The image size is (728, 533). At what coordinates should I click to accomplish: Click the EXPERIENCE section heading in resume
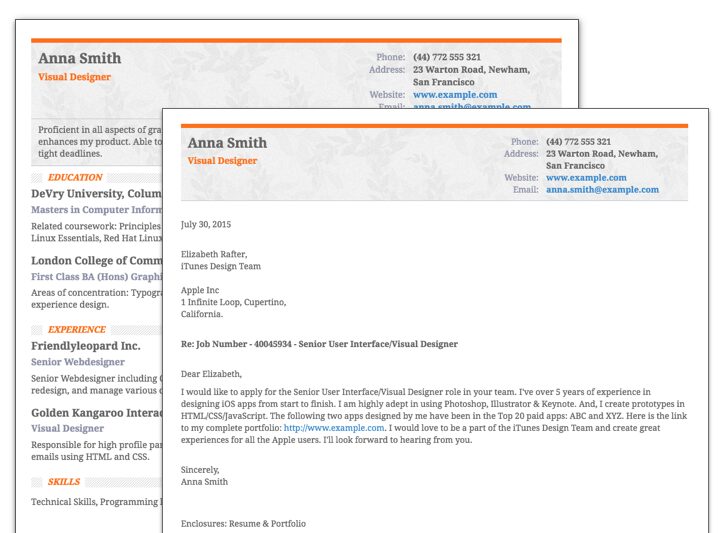77,330
